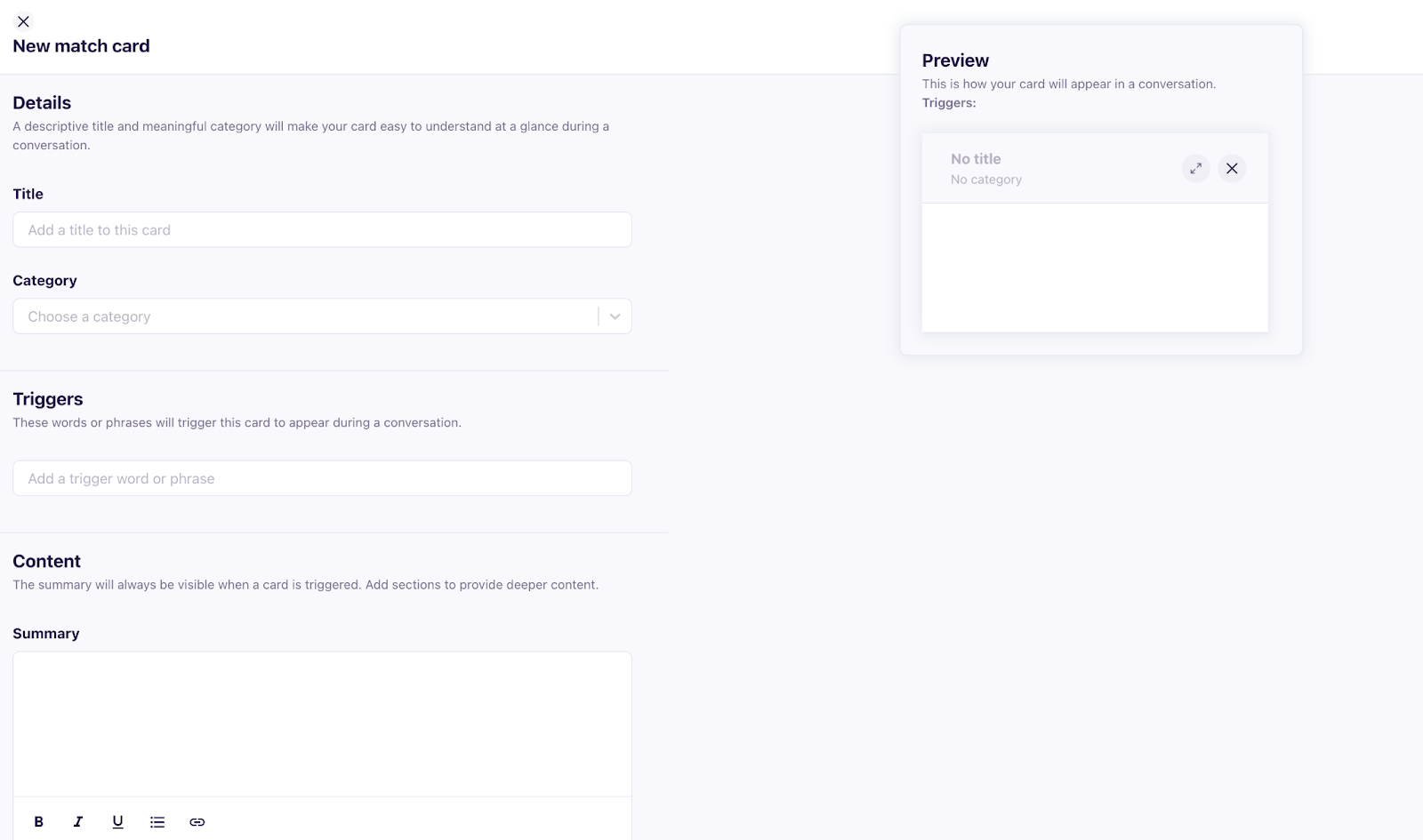Toggle underline formatting in Summary editor

pos(117,822)
